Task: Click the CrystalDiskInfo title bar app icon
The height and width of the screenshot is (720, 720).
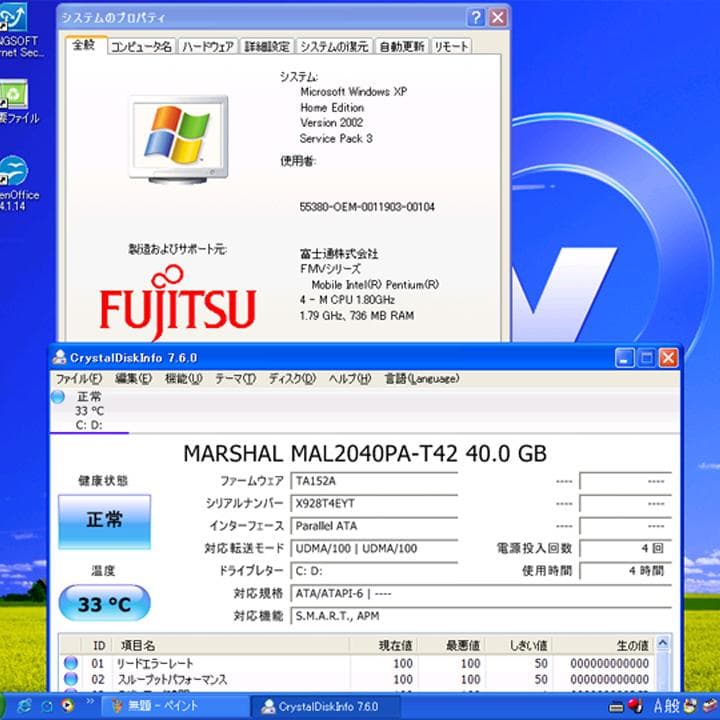Action: pos(59,357)
